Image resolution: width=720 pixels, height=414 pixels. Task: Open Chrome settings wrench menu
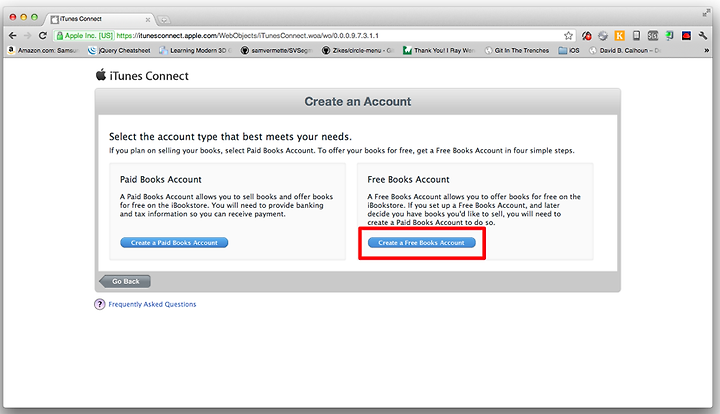(x=703, y=35)
